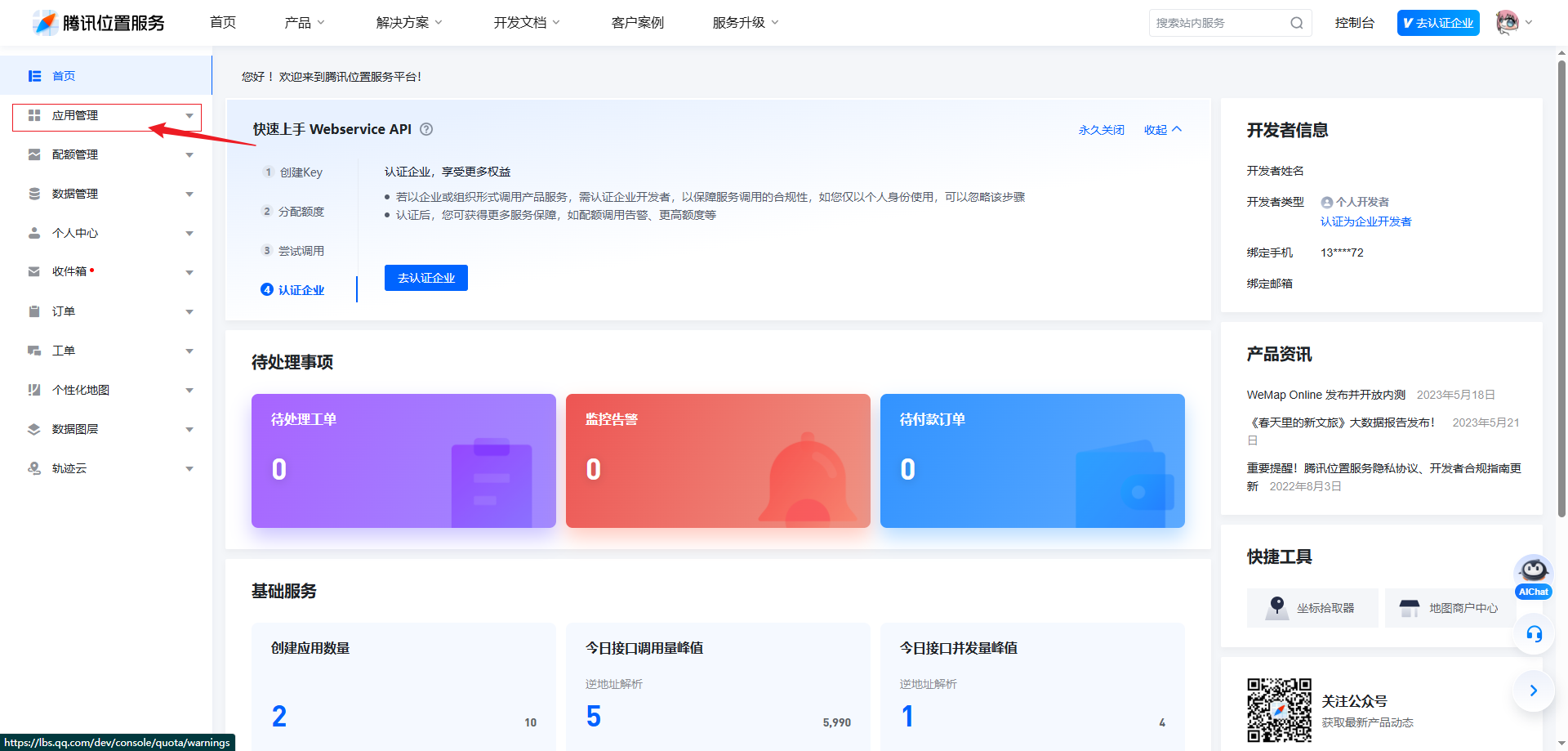This screenshot has height=751, width=1568.
Task: Click the 订单 clipboard icon
Action: (34, 311)
